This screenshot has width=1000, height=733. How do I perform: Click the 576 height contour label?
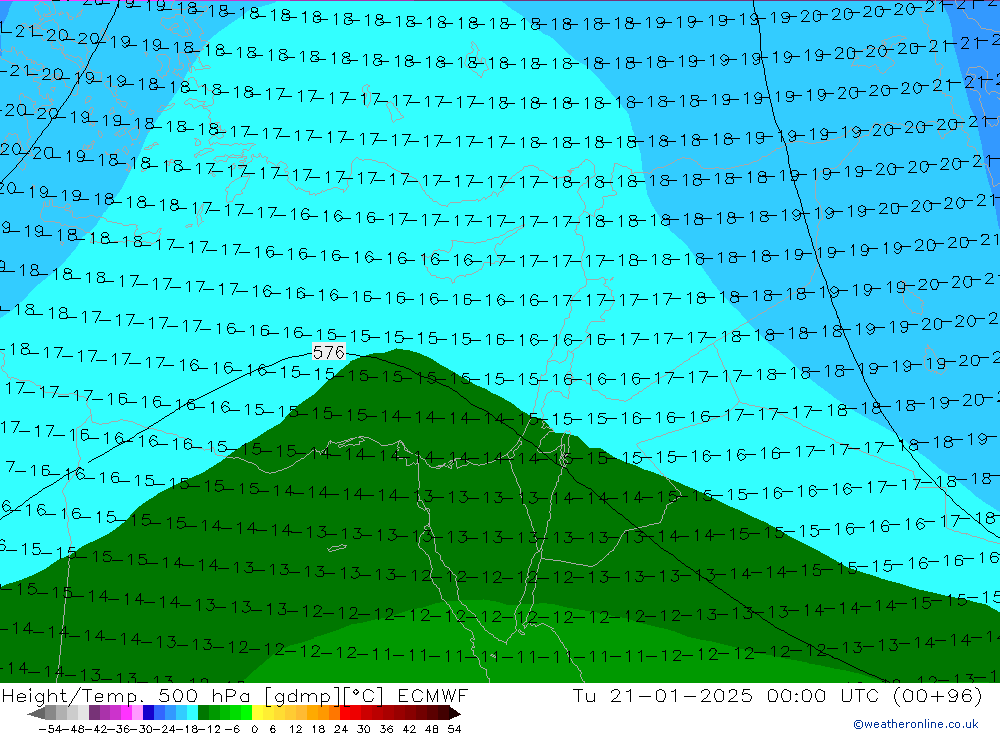click(328, 352)
